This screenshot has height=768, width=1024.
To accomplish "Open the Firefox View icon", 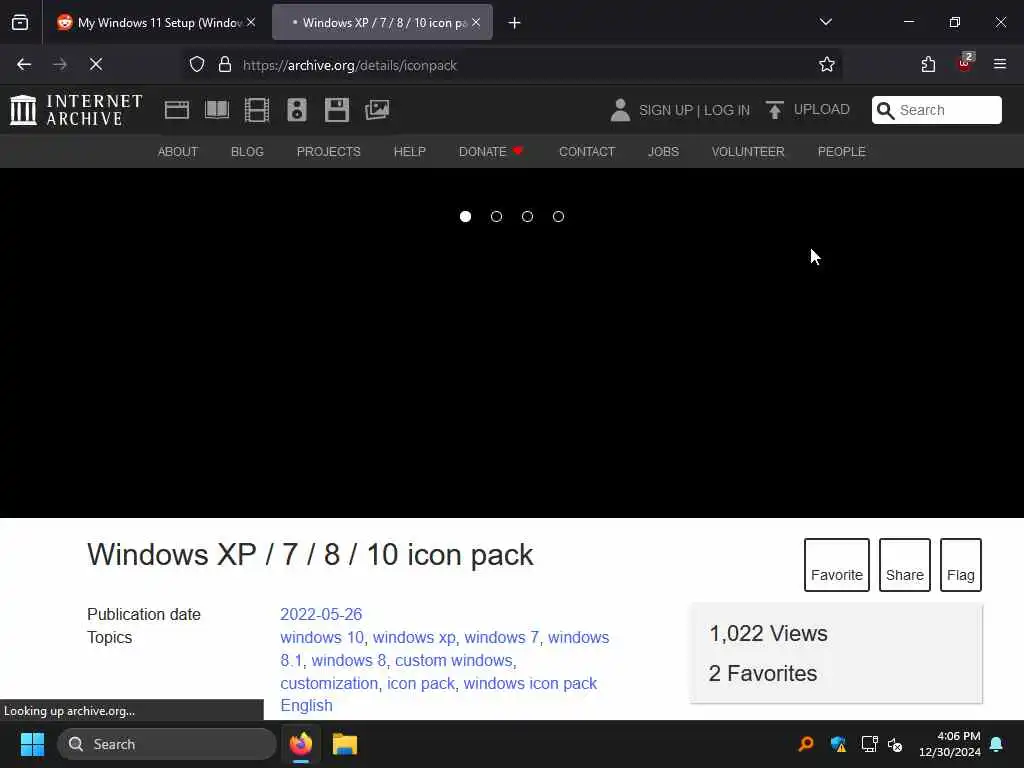I will [20, 23].
